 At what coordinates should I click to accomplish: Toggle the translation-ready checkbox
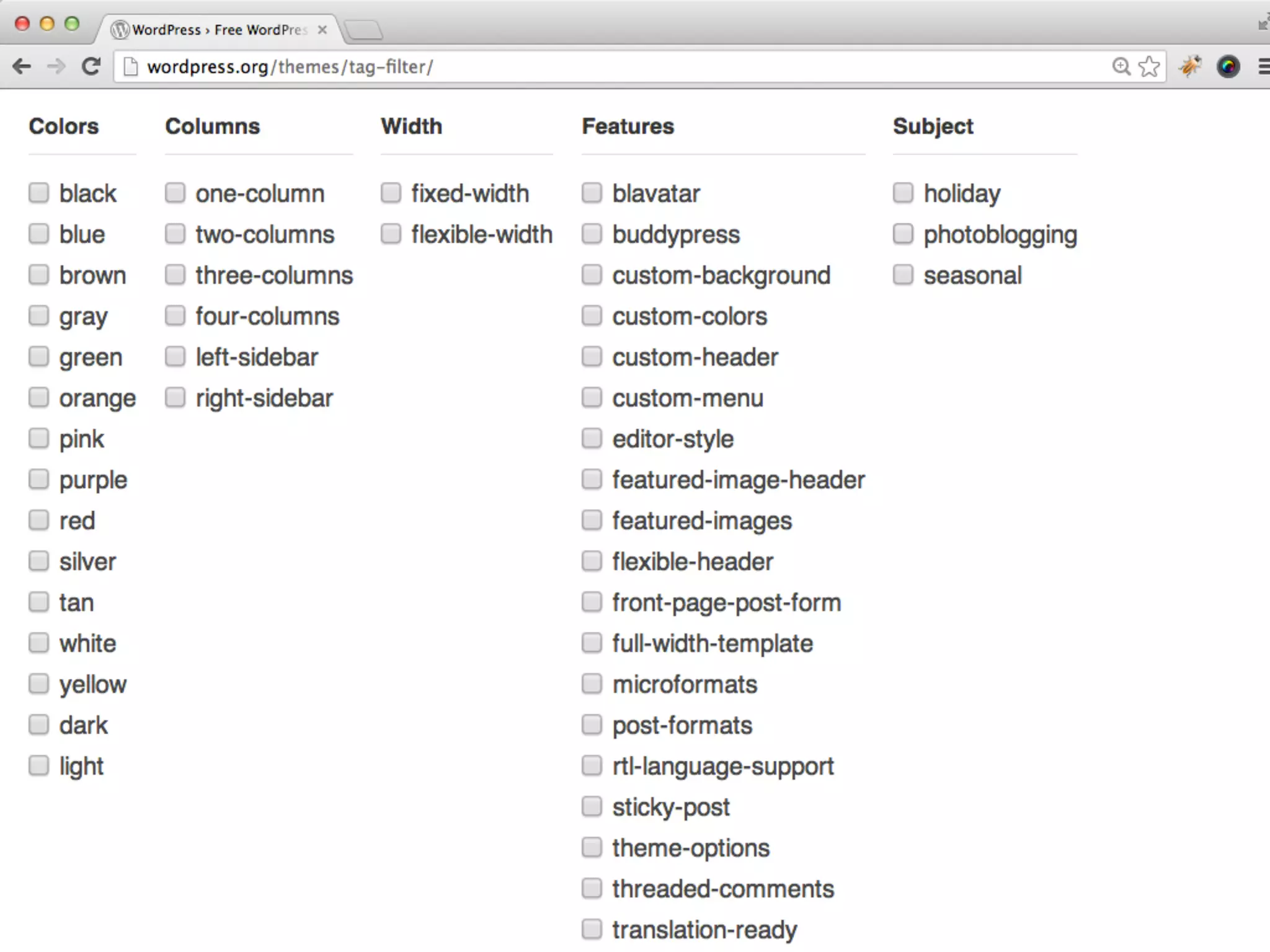pyautogui.click(x=592, y=929)
